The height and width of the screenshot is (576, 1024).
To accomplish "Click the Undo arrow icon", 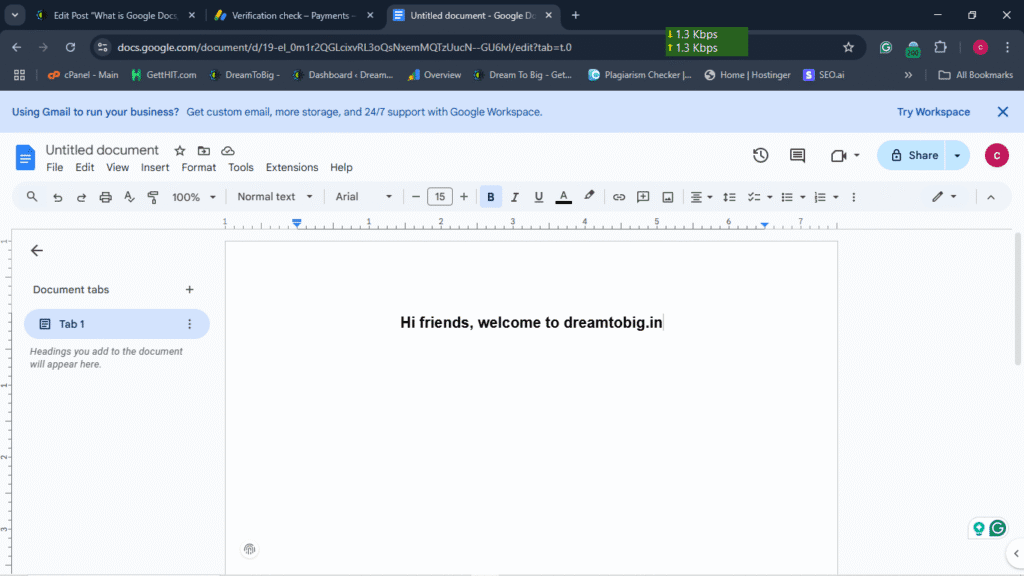I will pos(58,197).
